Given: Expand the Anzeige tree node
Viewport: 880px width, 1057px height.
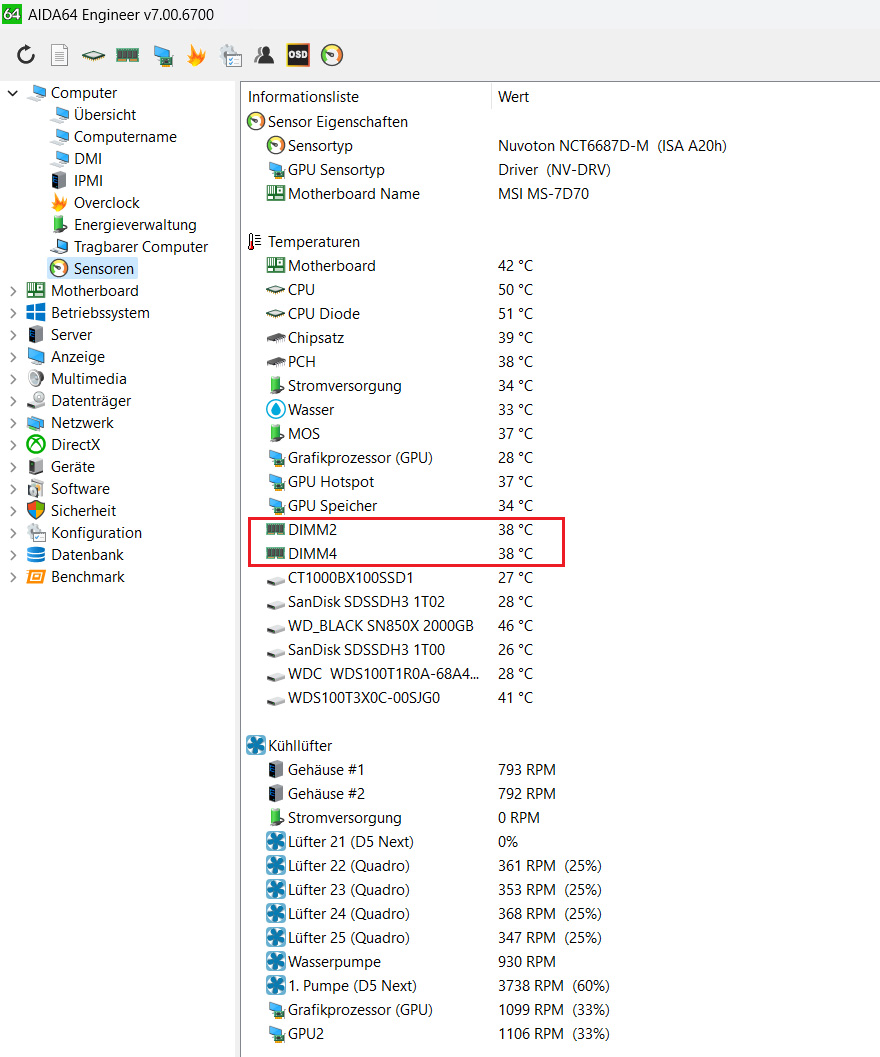Looking at the screenshot, I should click(x=13, y=357).
